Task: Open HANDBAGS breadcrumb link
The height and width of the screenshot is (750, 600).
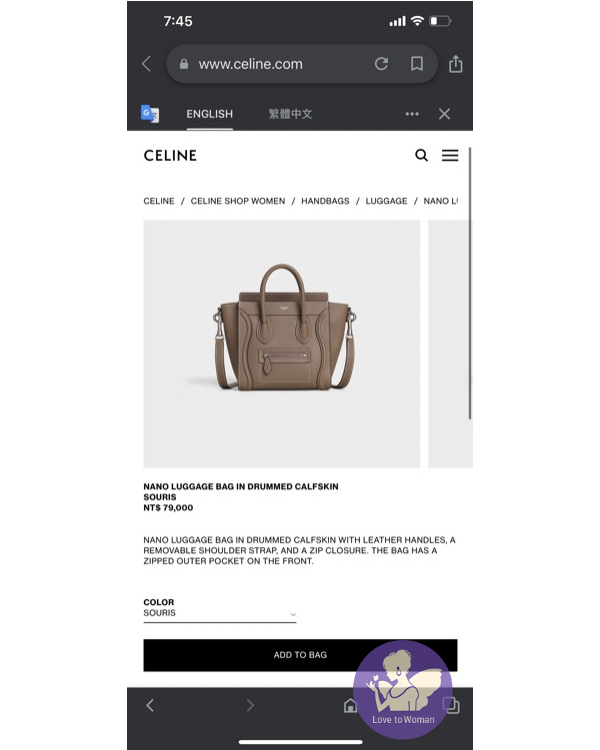Action: [325, 201]
